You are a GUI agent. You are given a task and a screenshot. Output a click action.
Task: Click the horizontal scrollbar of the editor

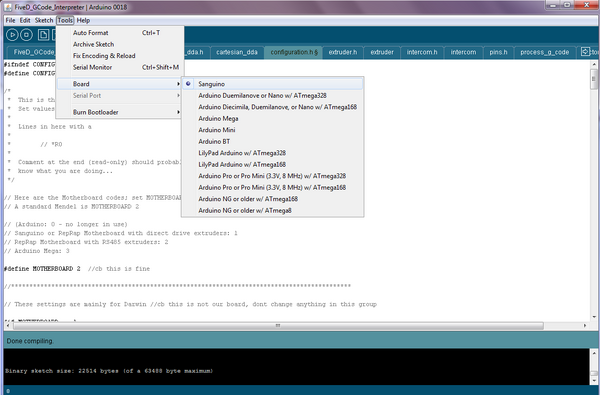[x=278, y=326]
